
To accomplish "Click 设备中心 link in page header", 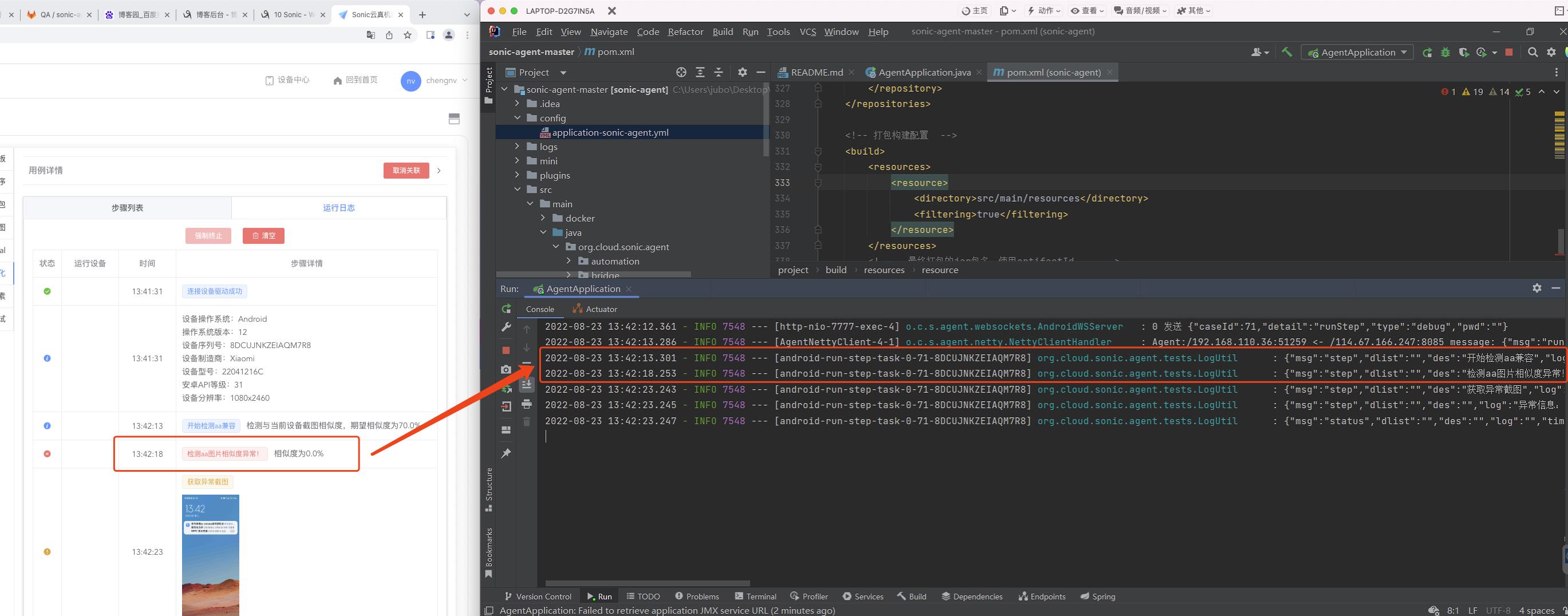I will point(287,80).
